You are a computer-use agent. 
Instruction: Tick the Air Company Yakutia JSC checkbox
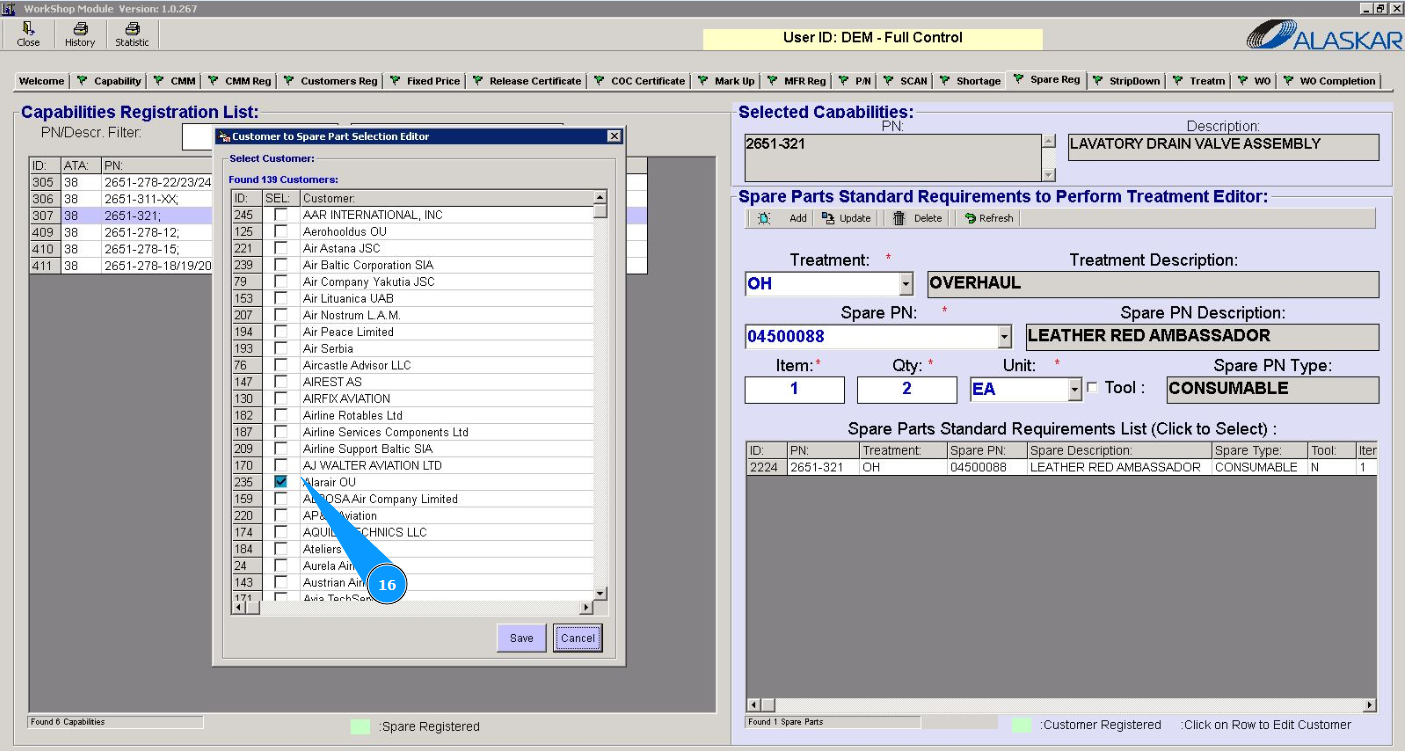[x=281, y=282]
